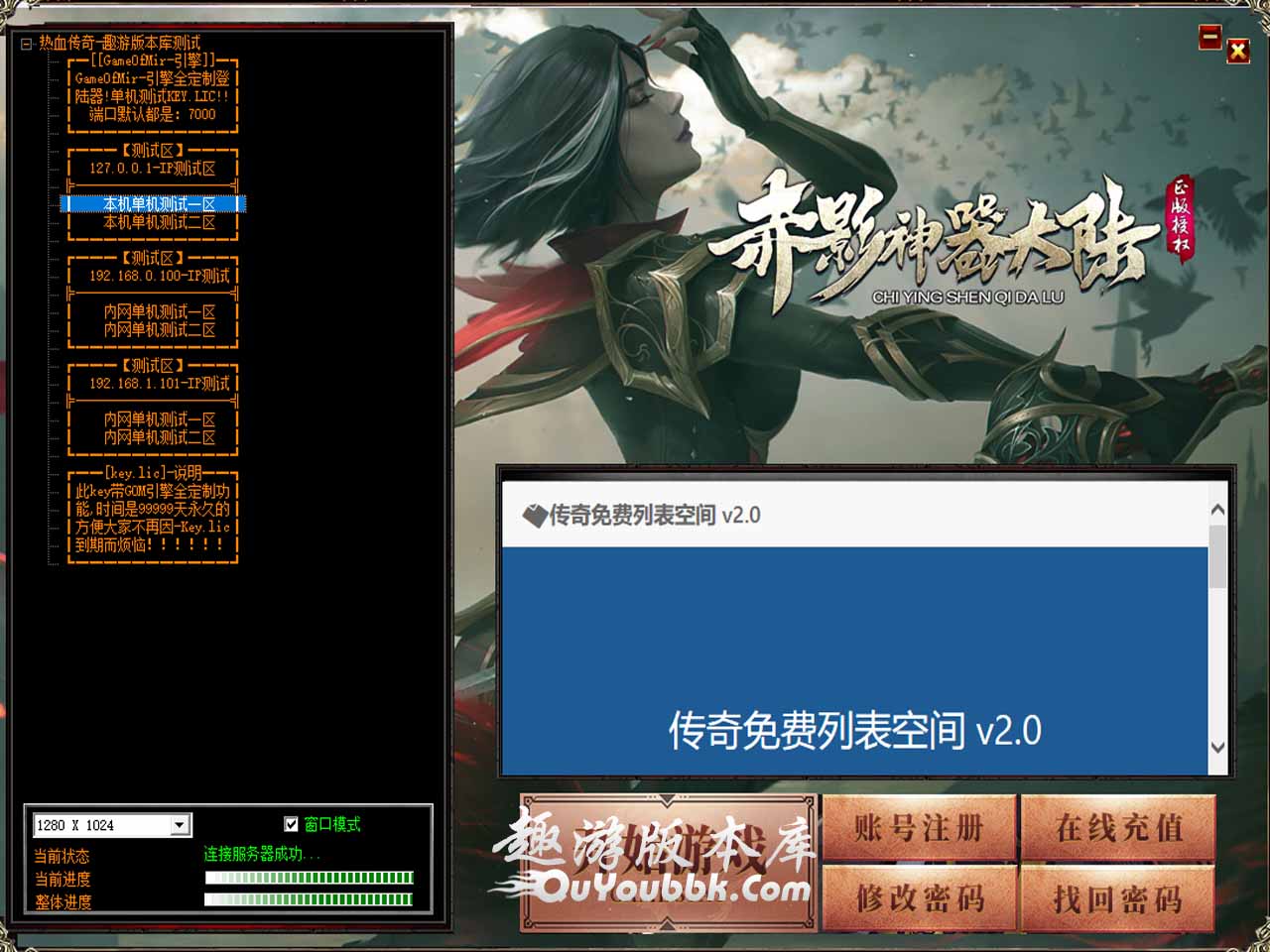Click the 修改密码 button
Screen dimensions: 1270x952
pos(919,898)
